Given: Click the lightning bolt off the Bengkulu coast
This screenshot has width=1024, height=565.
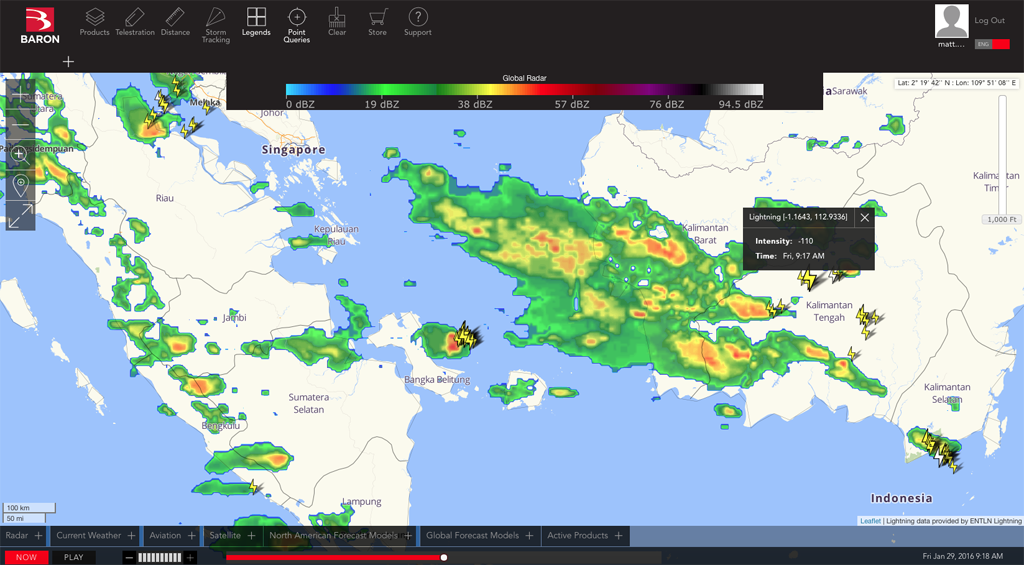Looking at the screenshot, I should (254, 487).
